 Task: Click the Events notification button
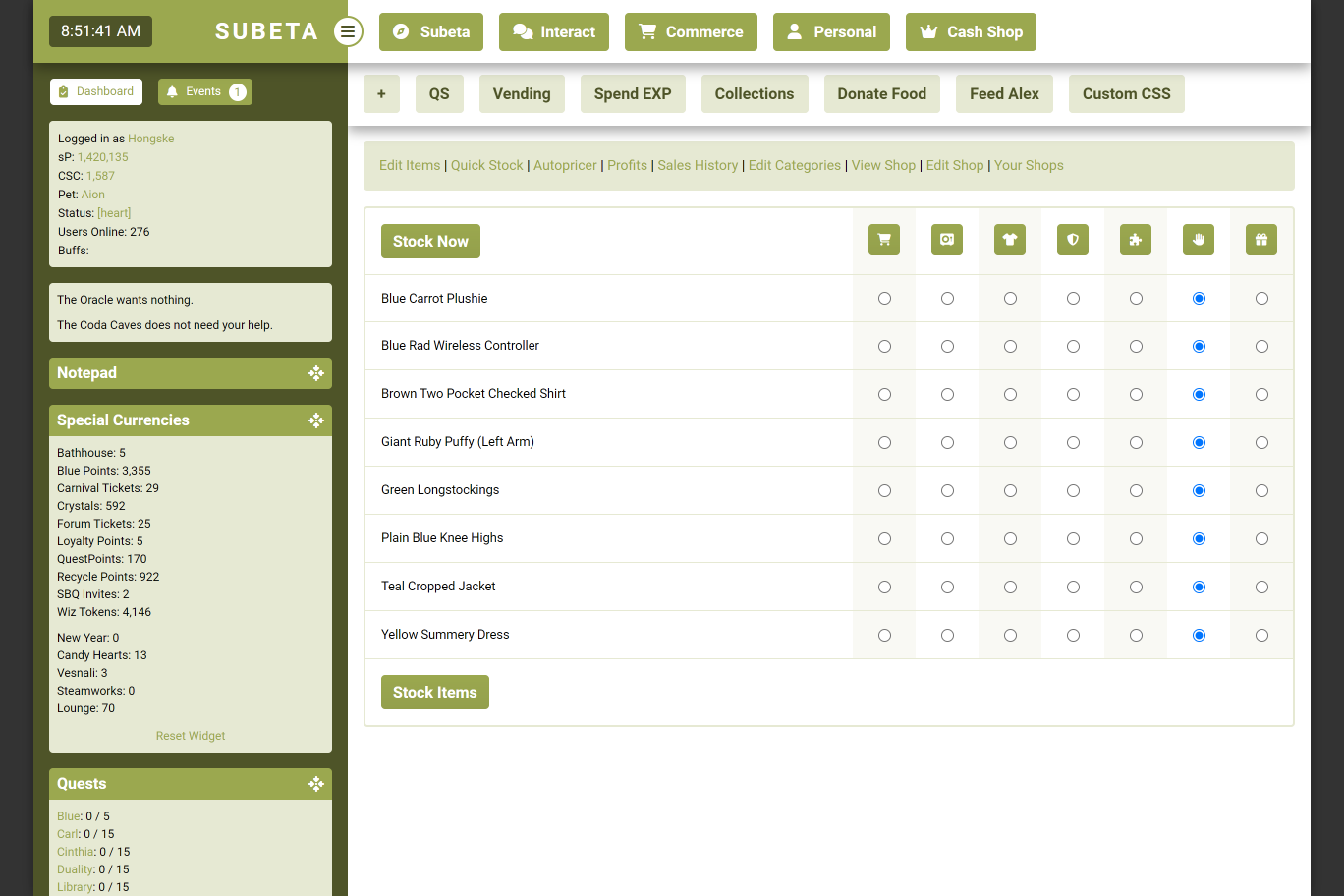(205, 91)
